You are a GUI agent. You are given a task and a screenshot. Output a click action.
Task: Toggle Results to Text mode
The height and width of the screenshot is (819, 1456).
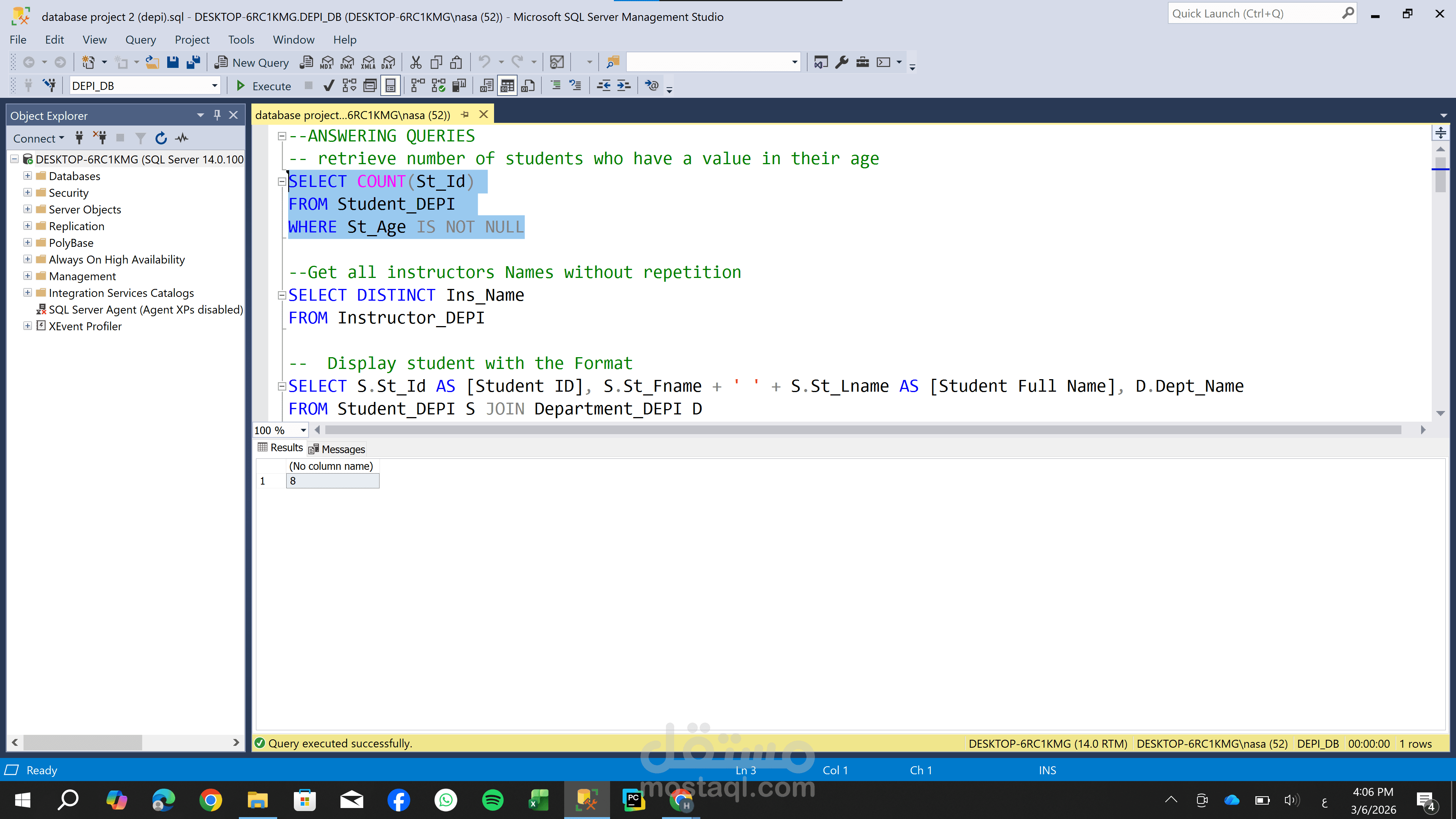(x=486, y=86)
